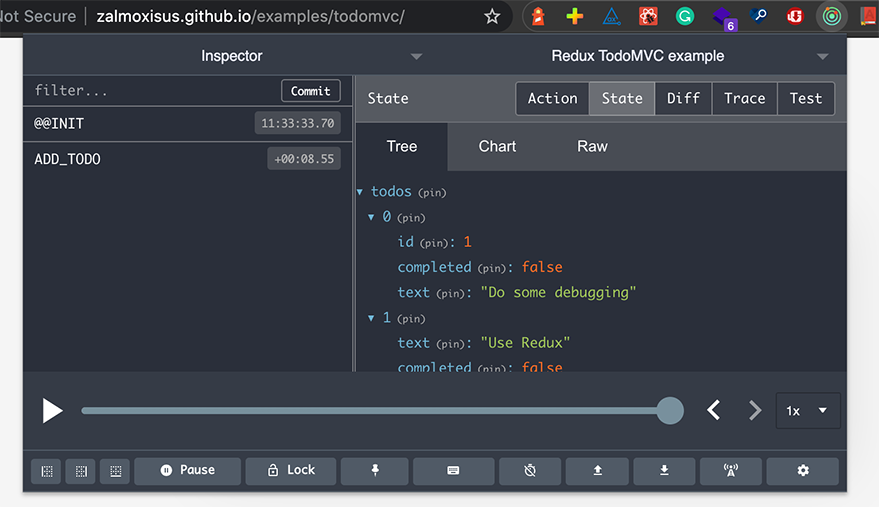This screenshot has width=879, height=507.
Task: Open the Redux DevTools extension icon
Action: point(831,16)
